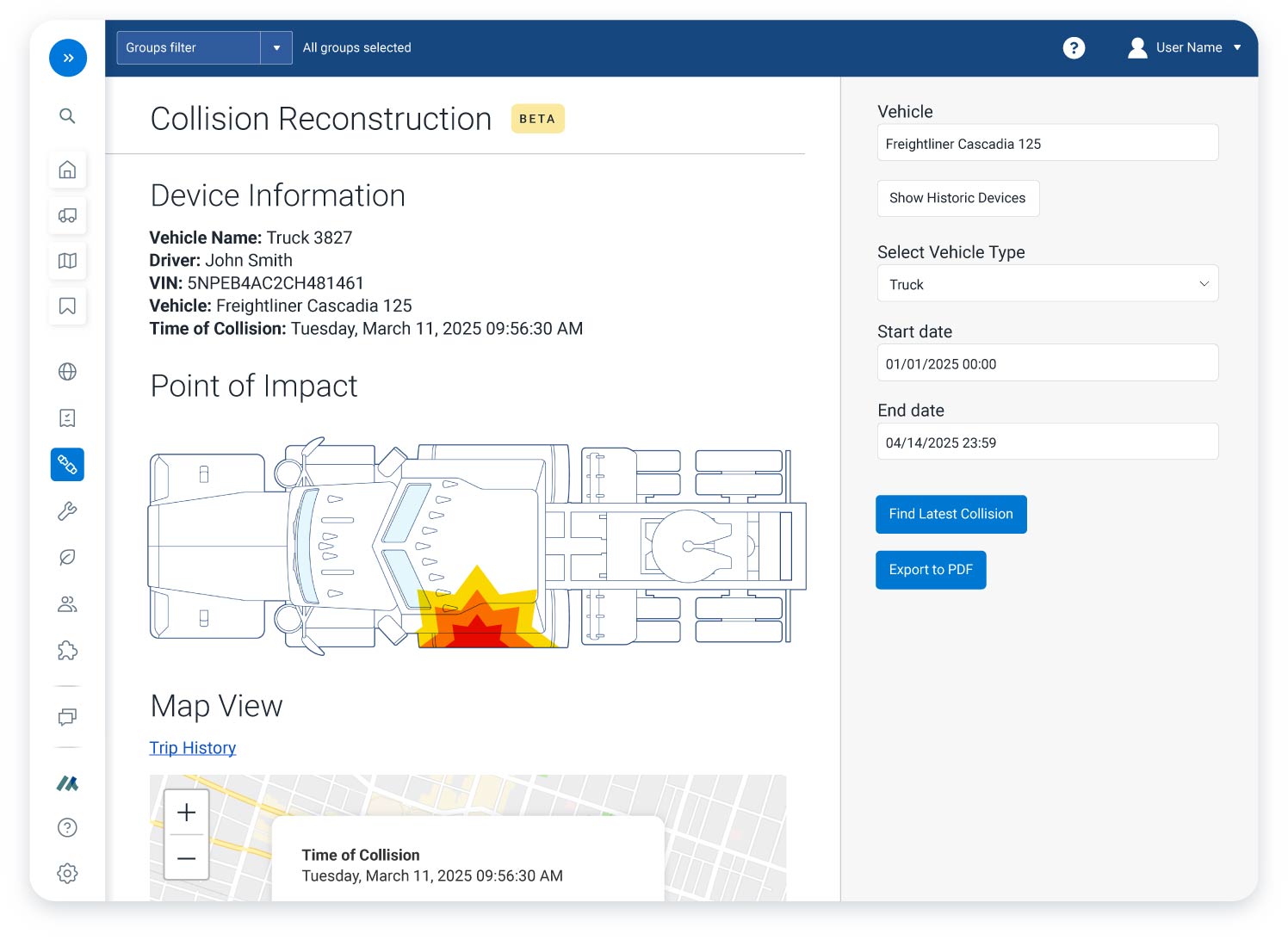The height and width of the screenshot is (940, 1288).
Task: Select the Zones globe icon
Action: click(x=67, y=372)
